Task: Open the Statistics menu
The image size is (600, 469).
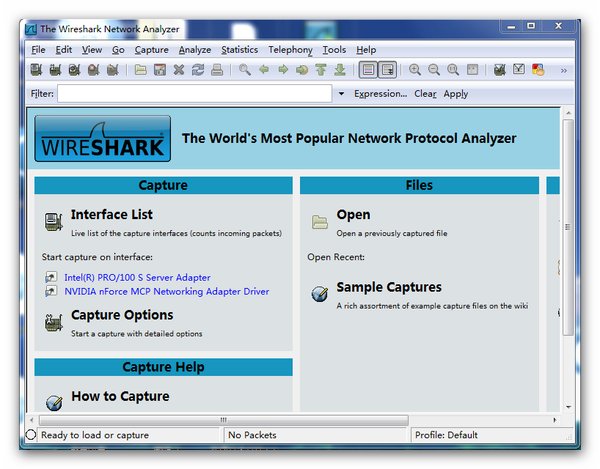Action: pyautogui.click(x=240, y=50)
